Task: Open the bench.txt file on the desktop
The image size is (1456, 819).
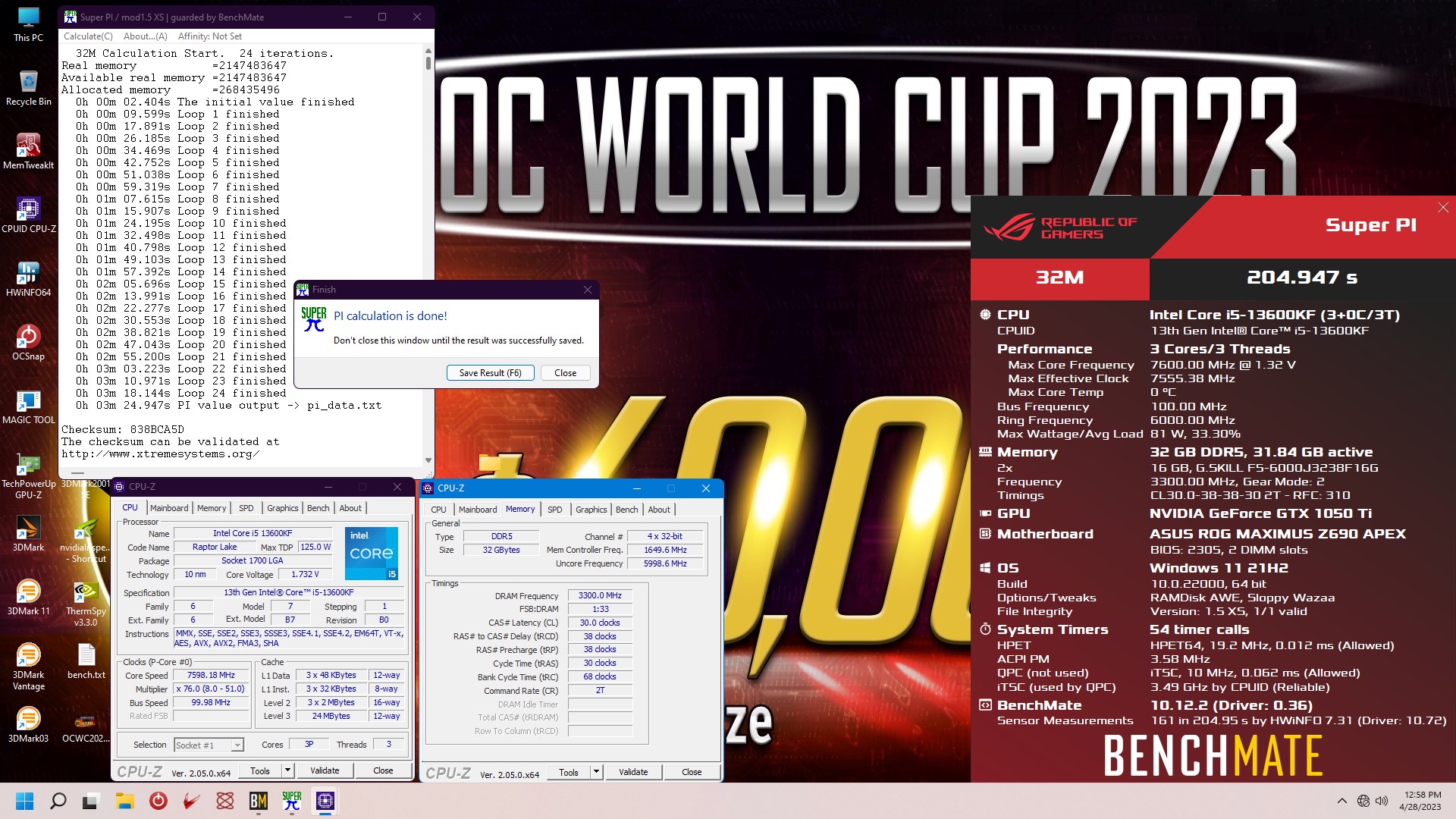Action: [x=86, y=661]
